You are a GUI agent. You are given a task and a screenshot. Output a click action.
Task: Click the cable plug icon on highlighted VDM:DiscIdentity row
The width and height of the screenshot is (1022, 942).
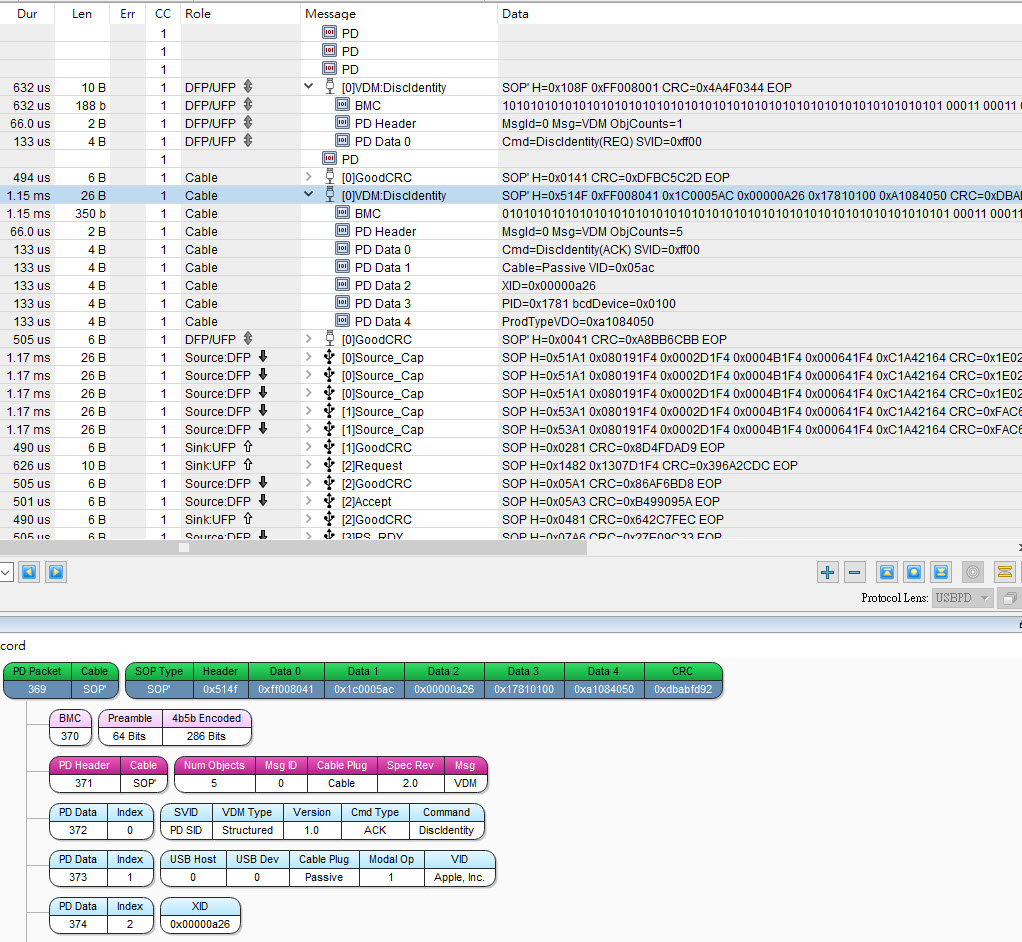330,194
